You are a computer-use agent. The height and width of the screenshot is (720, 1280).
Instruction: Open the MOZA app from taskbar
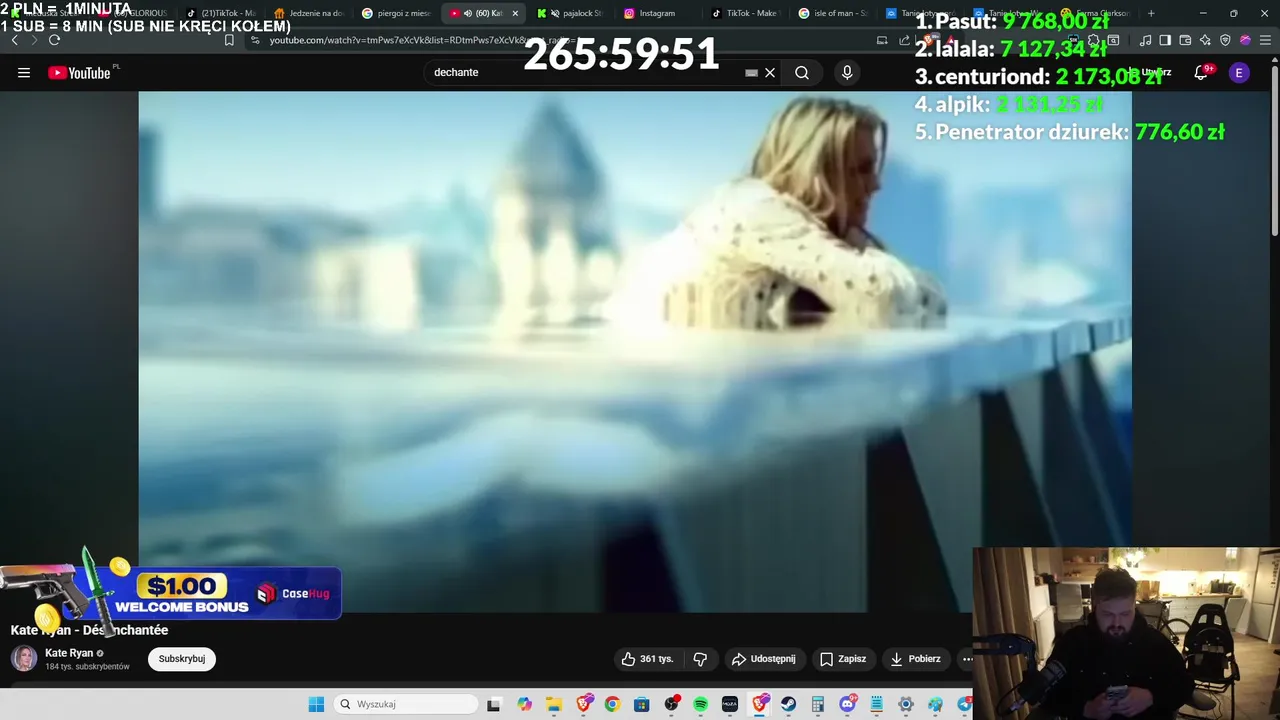(x=730, y=705)
